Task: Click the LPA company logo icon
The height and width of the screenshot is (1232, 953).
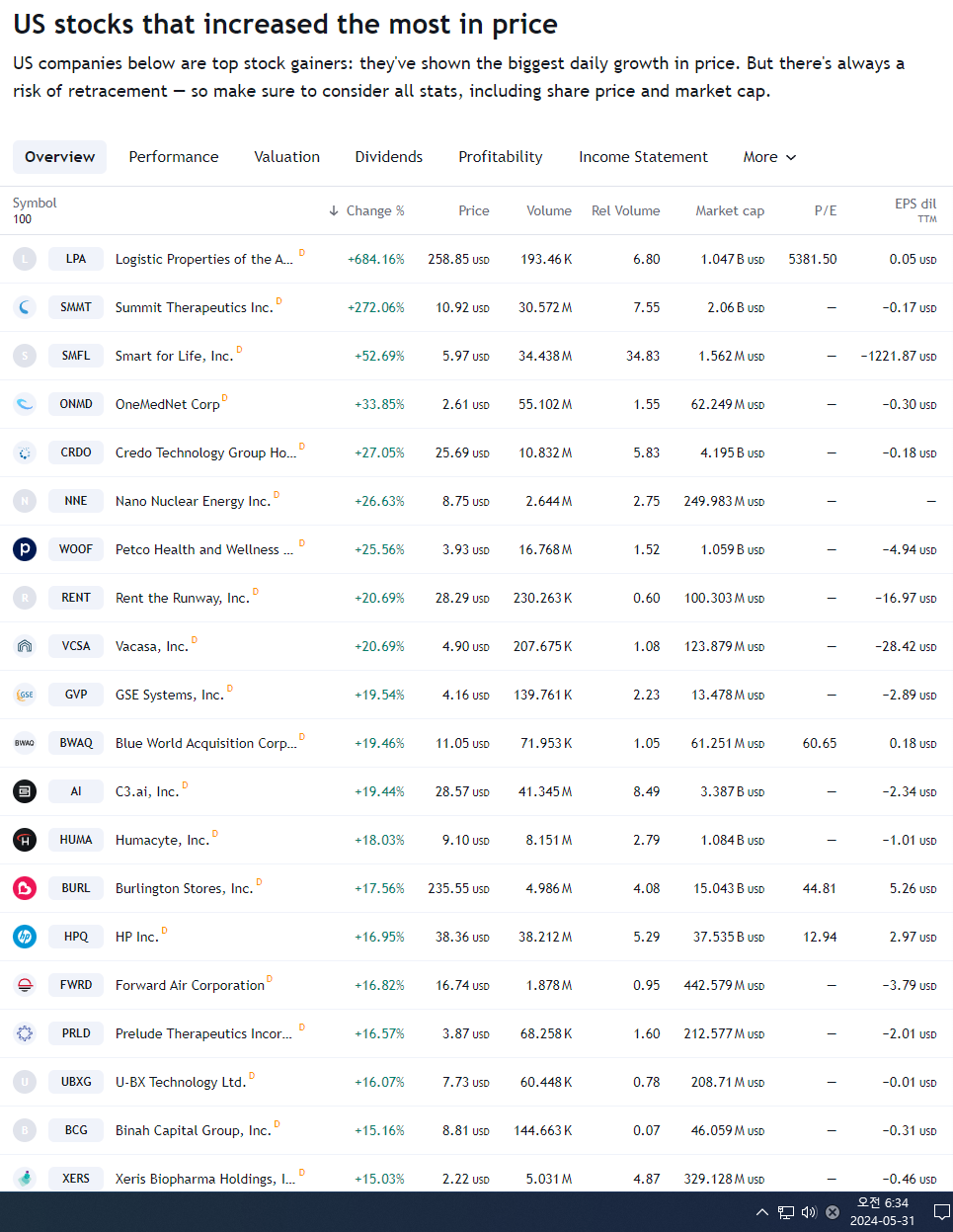Action: coord(25,259)
